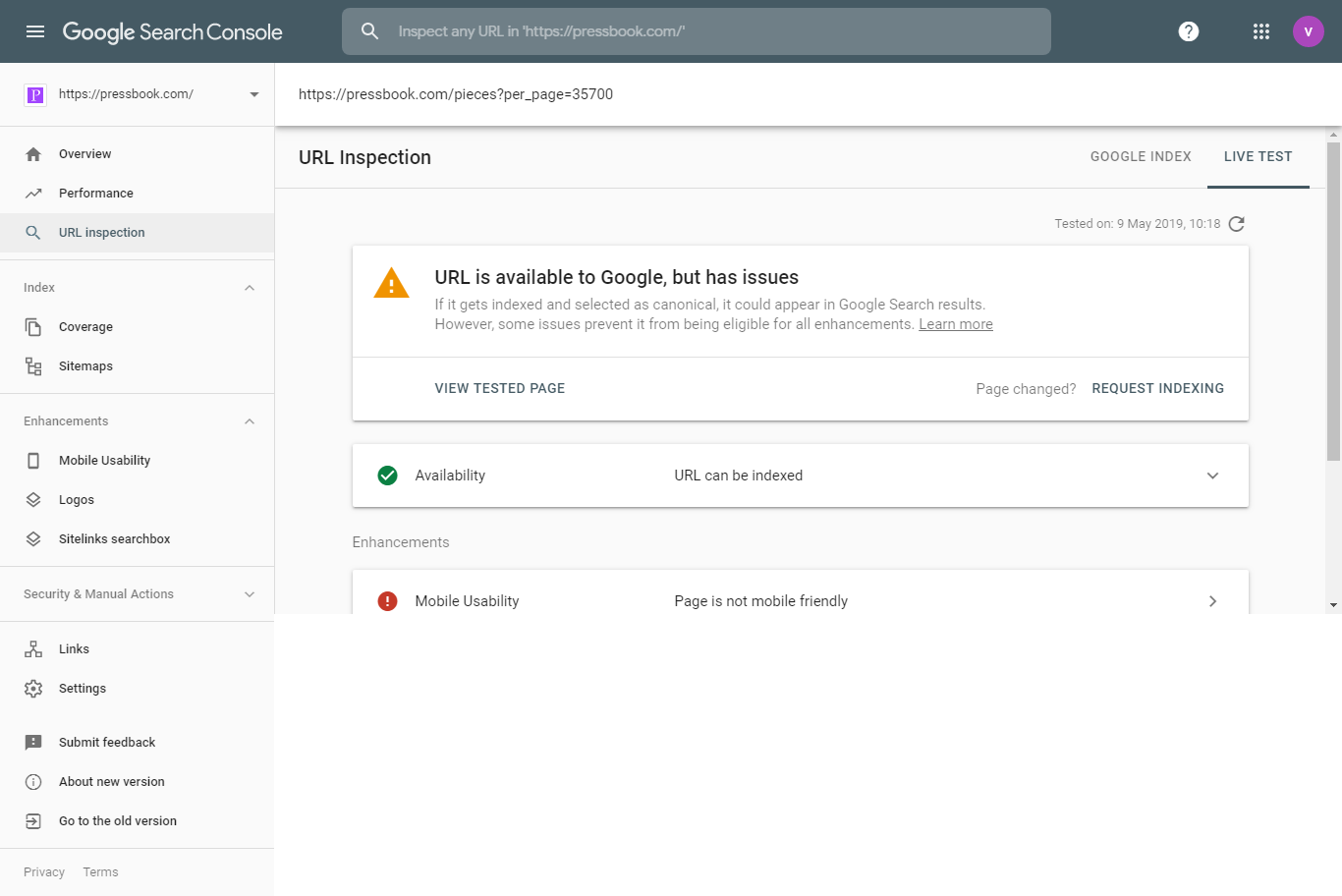Open Settings label in the sidebar

click(83, 689)
